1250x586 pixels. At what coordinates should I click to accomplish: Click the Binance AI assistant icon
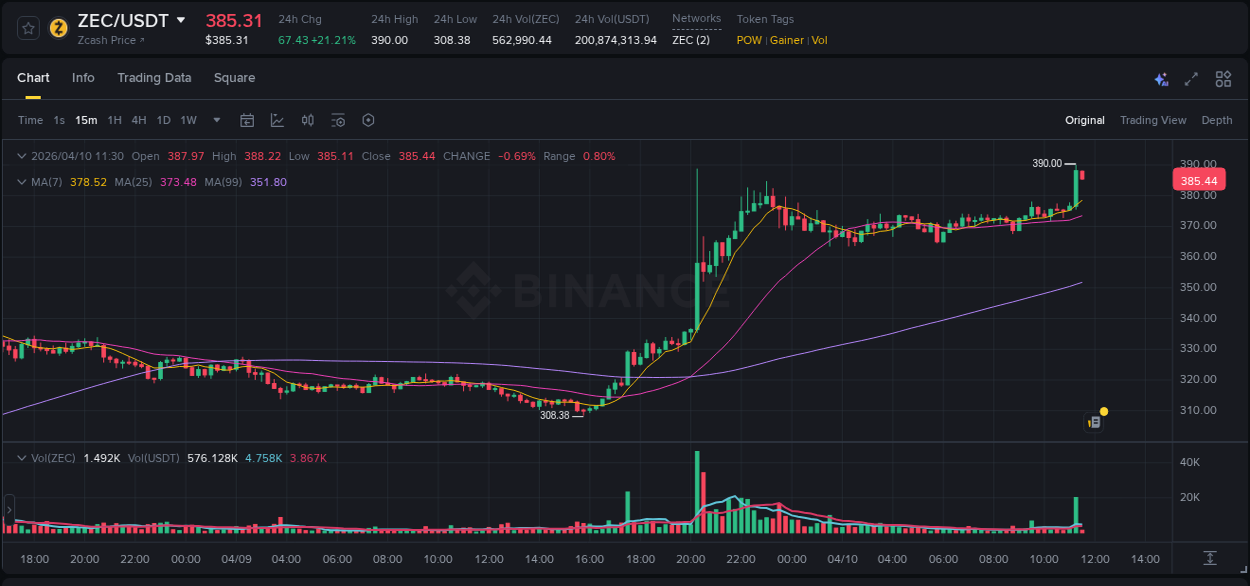pos(1161,78)
